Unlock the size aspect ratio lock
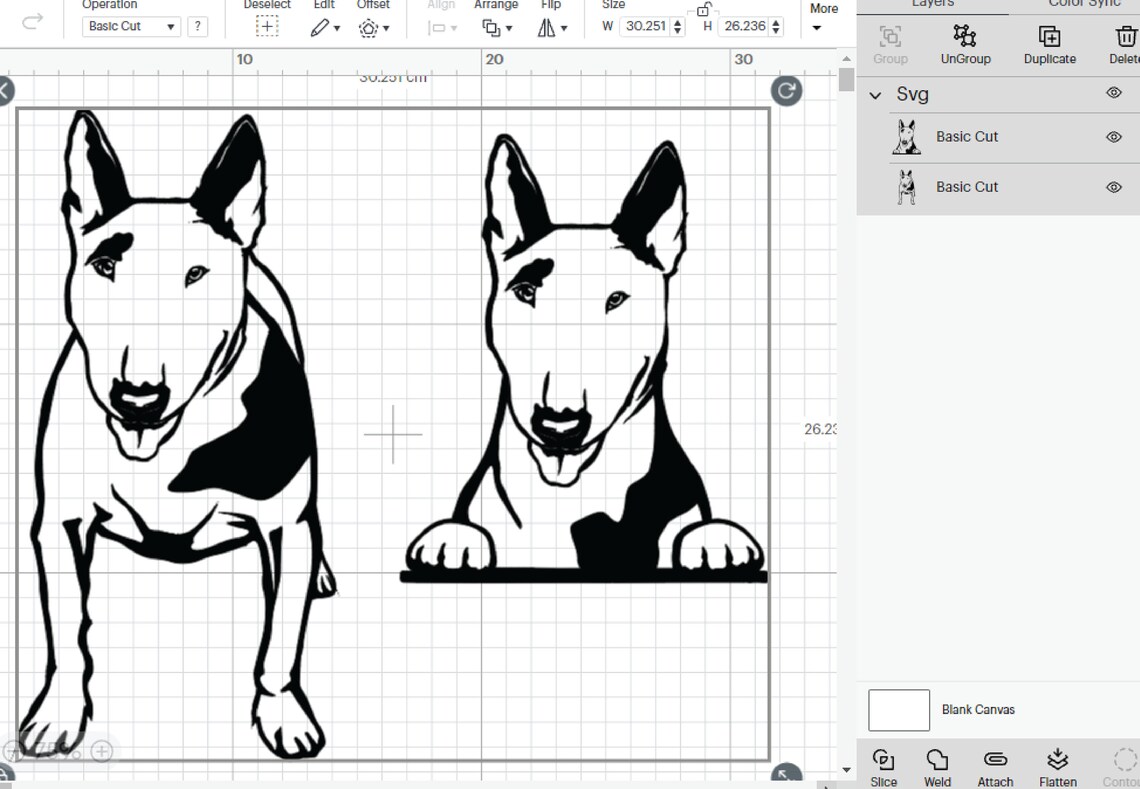 703,8
